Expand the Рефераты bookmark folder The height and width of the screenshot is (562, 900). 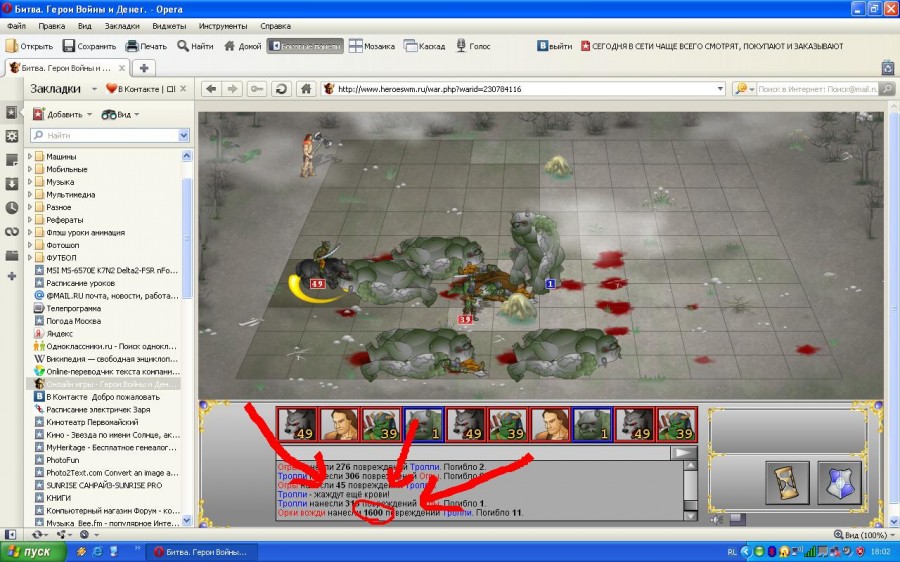click(30, 219)
